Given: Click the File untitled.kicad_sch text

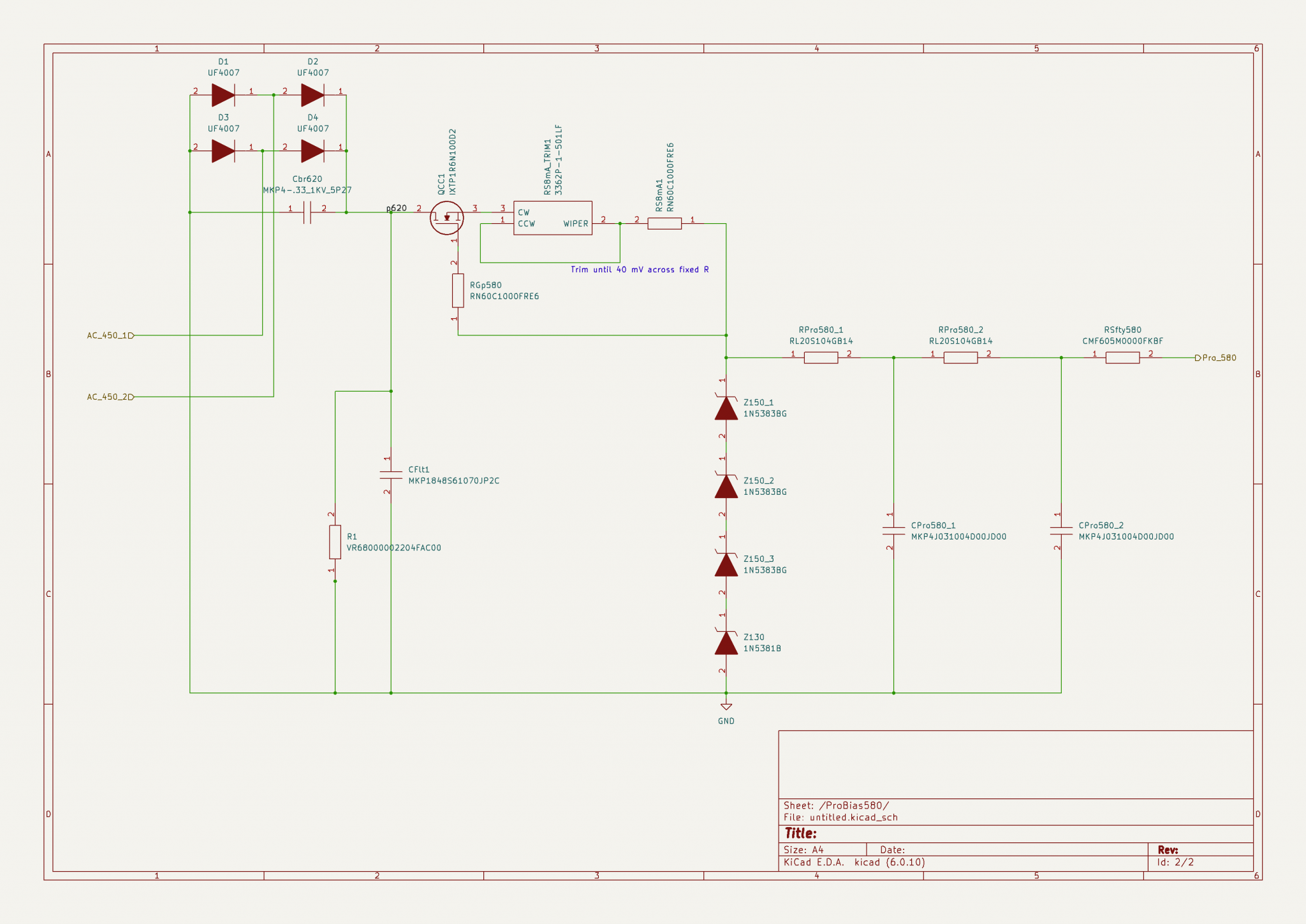Looking at the screenshot, I should [x=840, y=818].
